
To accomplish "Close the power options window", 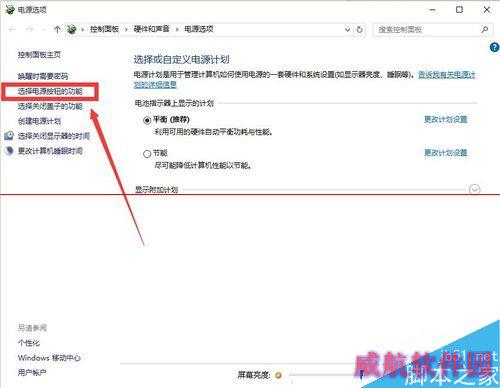I will [487, 10].
